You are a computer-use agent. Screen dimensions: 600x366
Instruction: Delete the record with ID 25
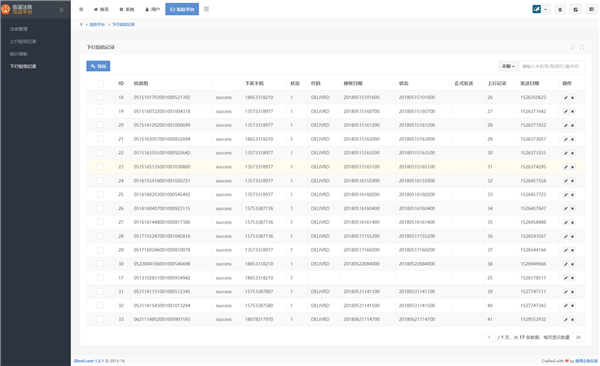pos(572,195)
